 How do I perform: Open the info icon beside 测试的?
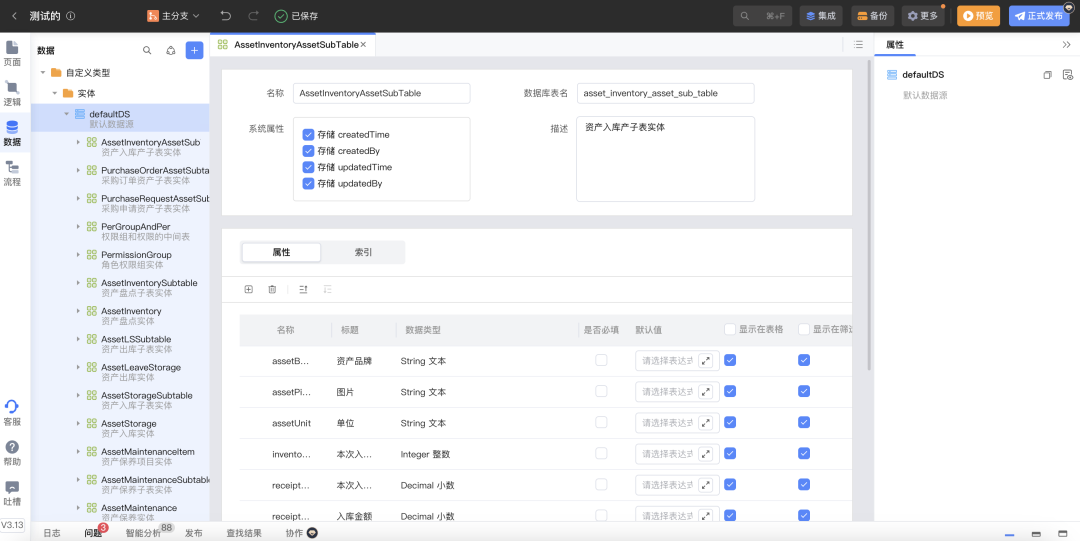coord(71,16)
